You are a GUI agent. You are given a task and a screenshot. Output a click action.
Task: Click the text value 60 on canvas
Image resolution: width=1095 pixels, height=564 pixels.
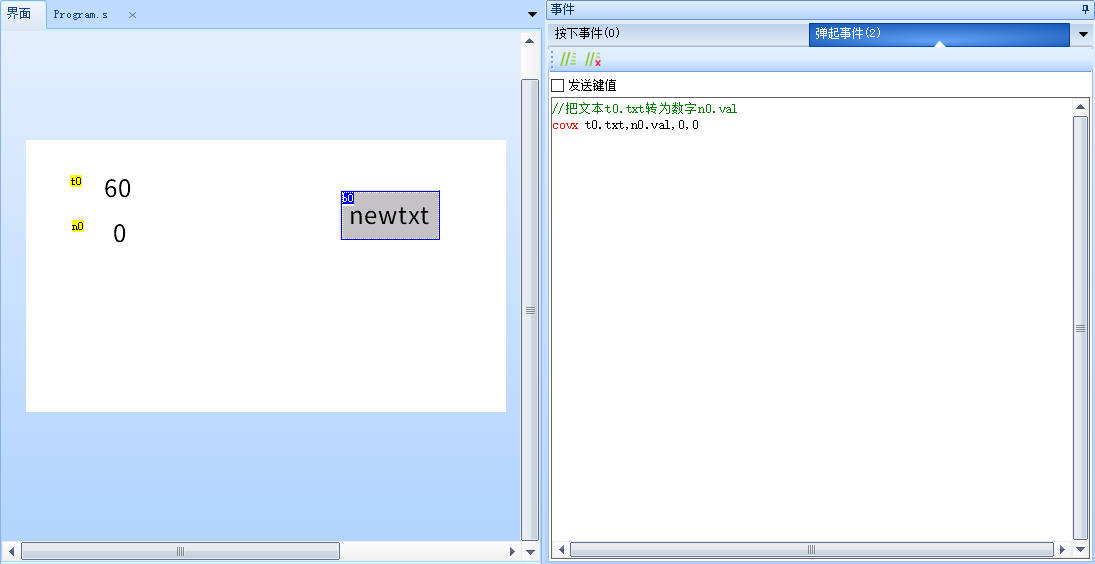tap(117, 188)
